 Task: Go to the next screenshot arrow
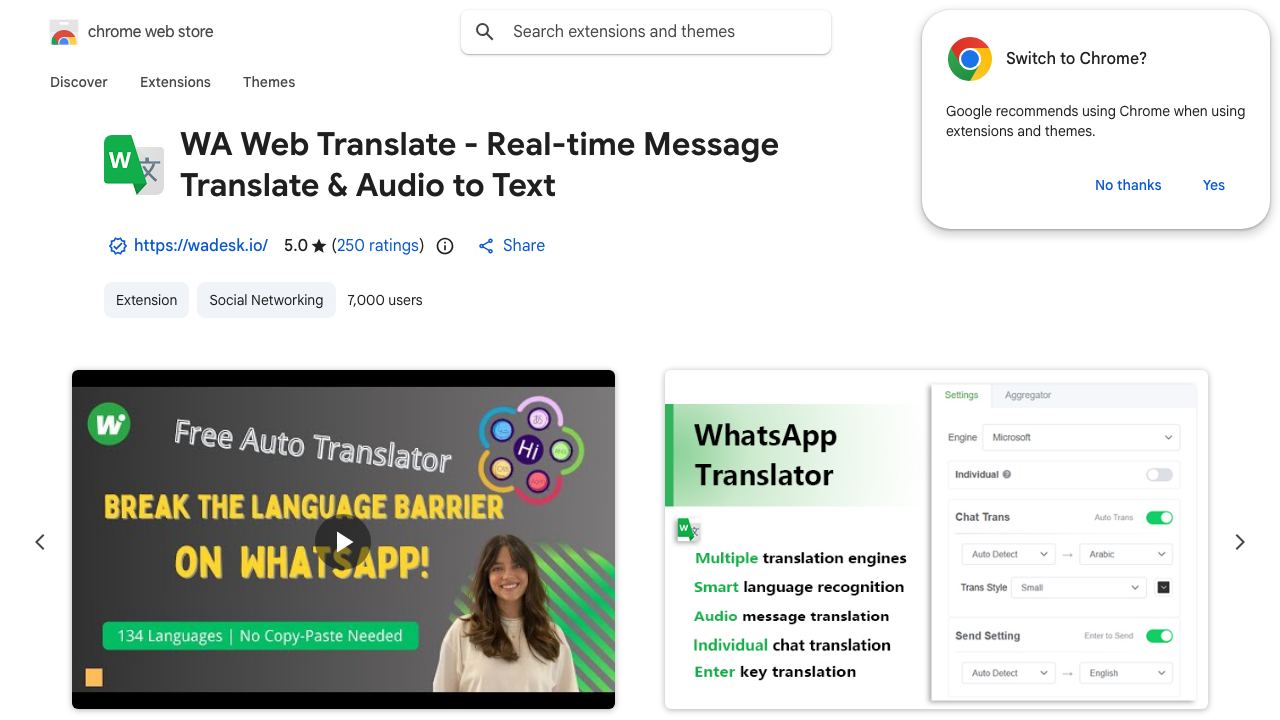click(x=1240, y=542)
